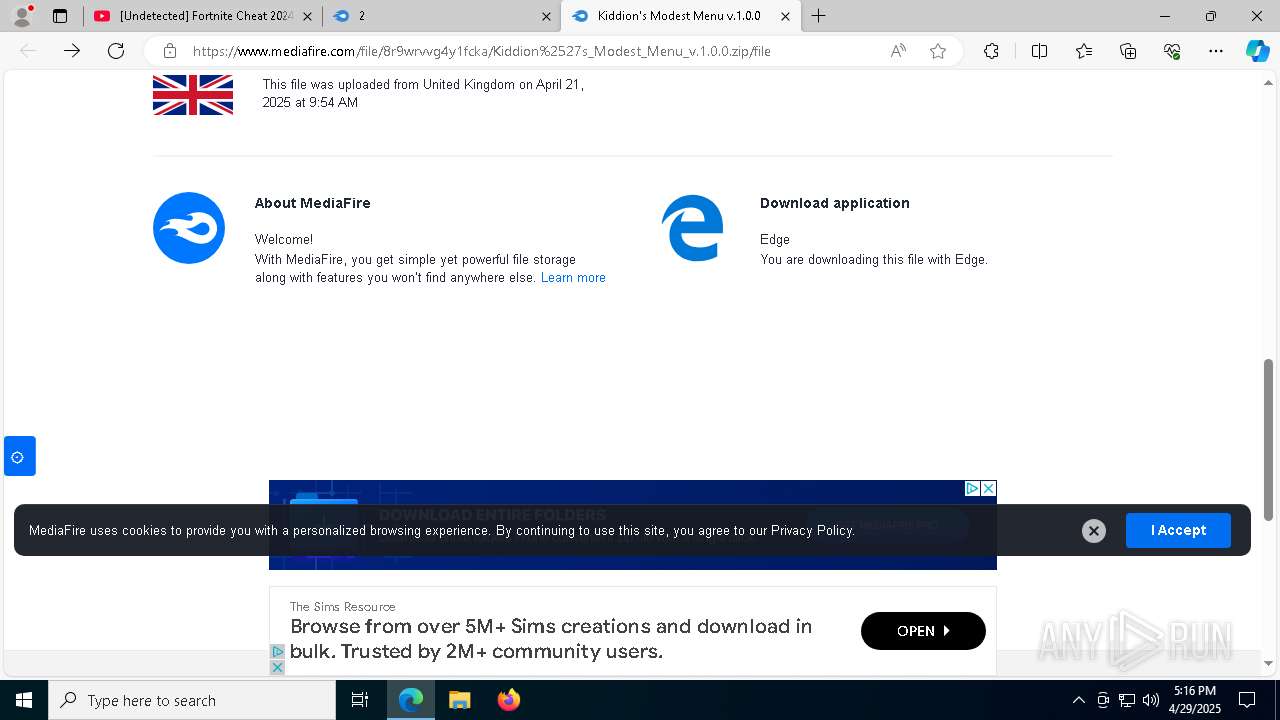This screenshot has width=1280, height=720.
Task: Go forward in browser history
Action: [72, 51]
